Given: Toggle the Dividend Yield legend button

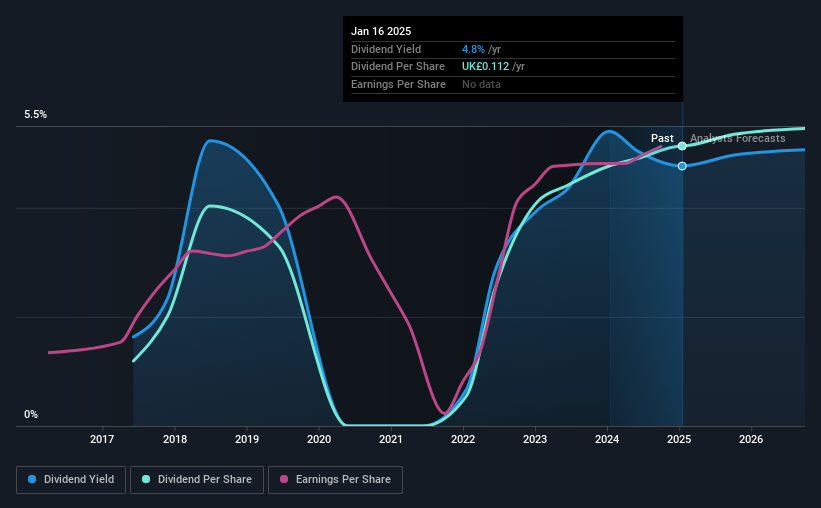Looking at the screenshot, I should [x=71, y=480].
